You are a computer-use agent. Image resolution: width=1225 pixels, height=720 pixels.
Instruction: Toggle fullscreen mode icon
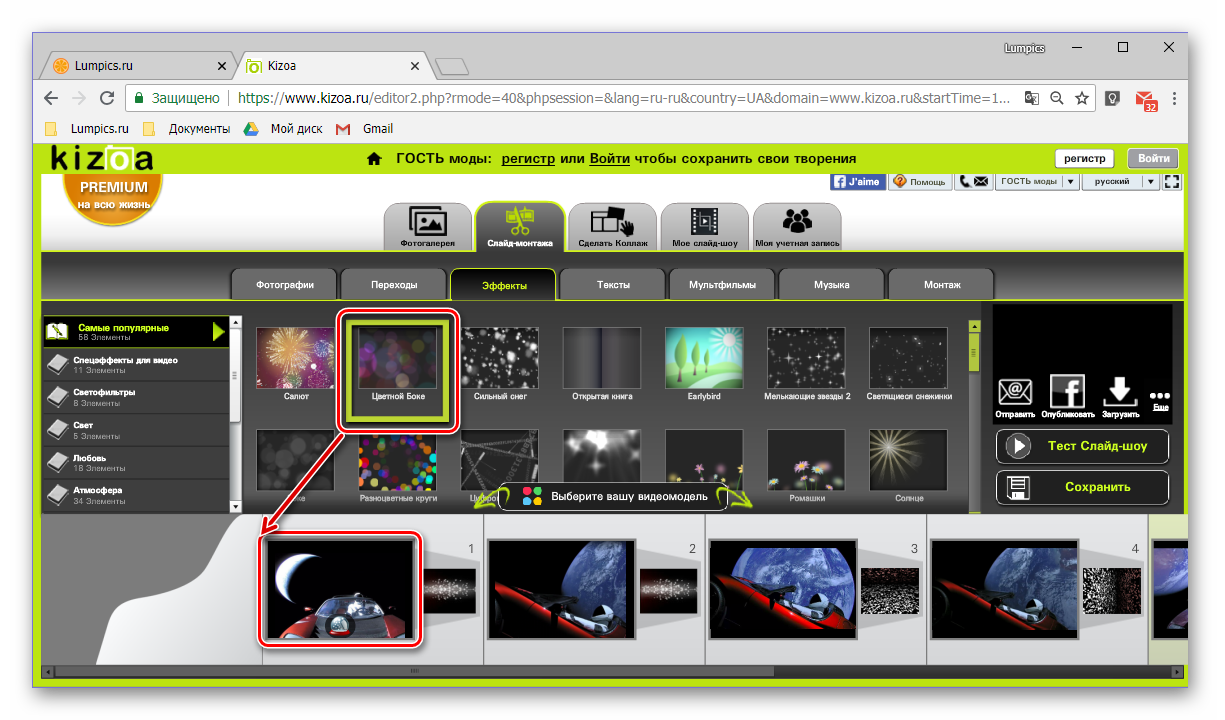1174,181
